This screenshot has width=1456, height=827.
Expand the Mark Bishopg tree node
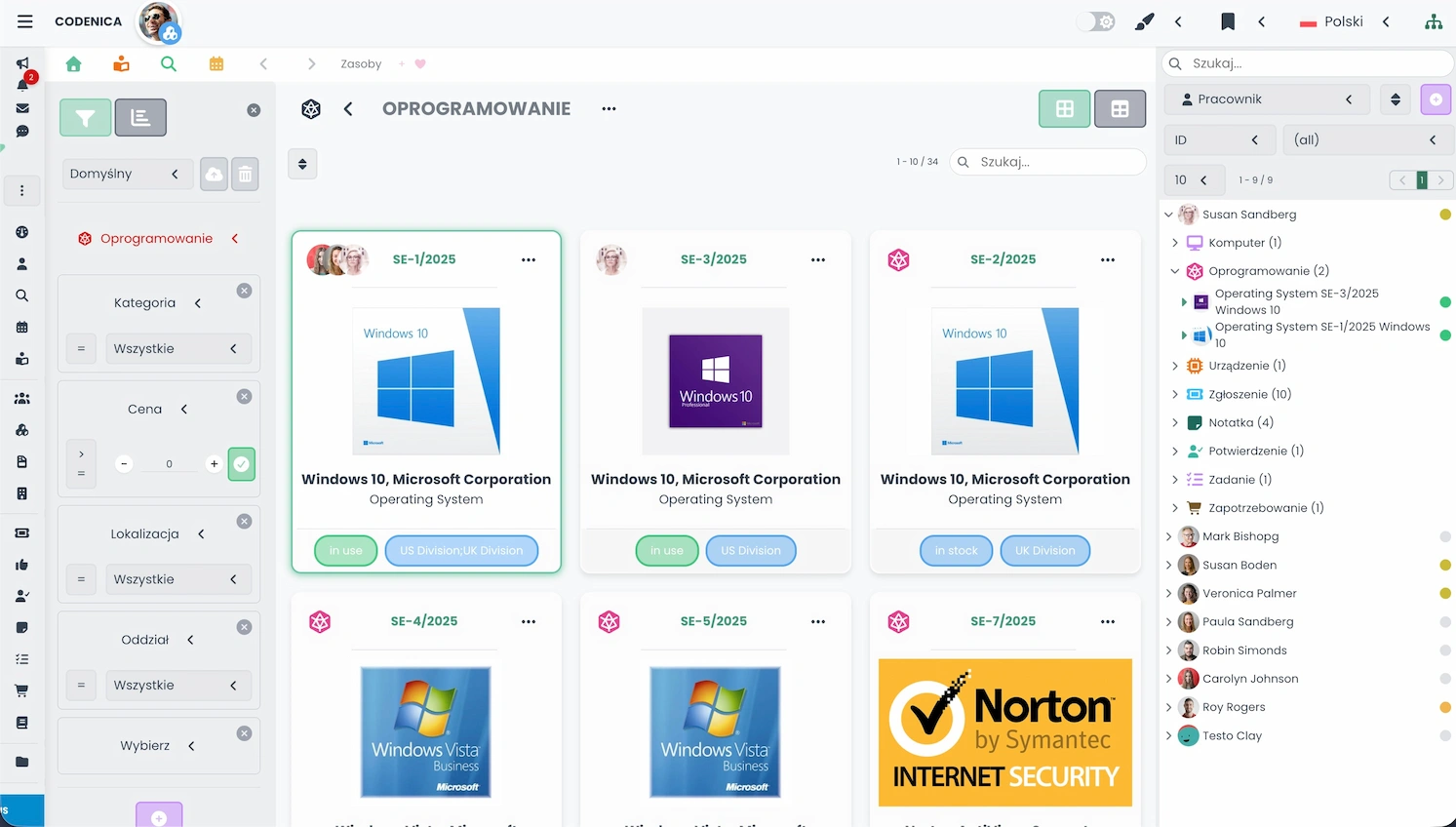tap(1168, 536)
